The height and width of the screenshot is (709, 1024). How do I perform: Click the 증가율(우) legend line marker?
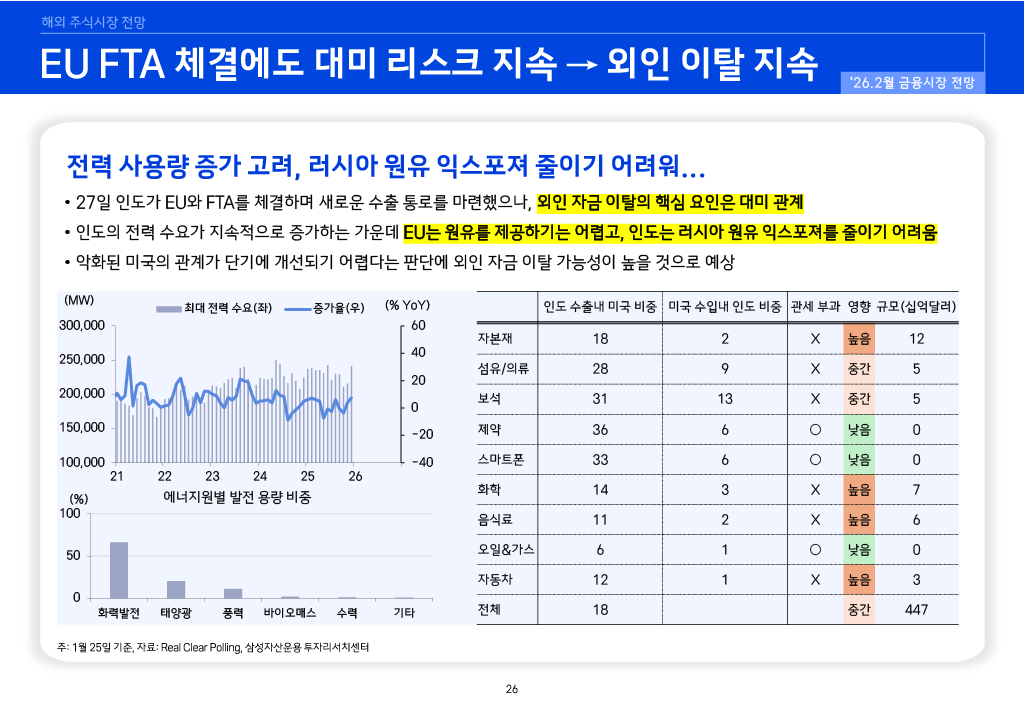point(298,307)
